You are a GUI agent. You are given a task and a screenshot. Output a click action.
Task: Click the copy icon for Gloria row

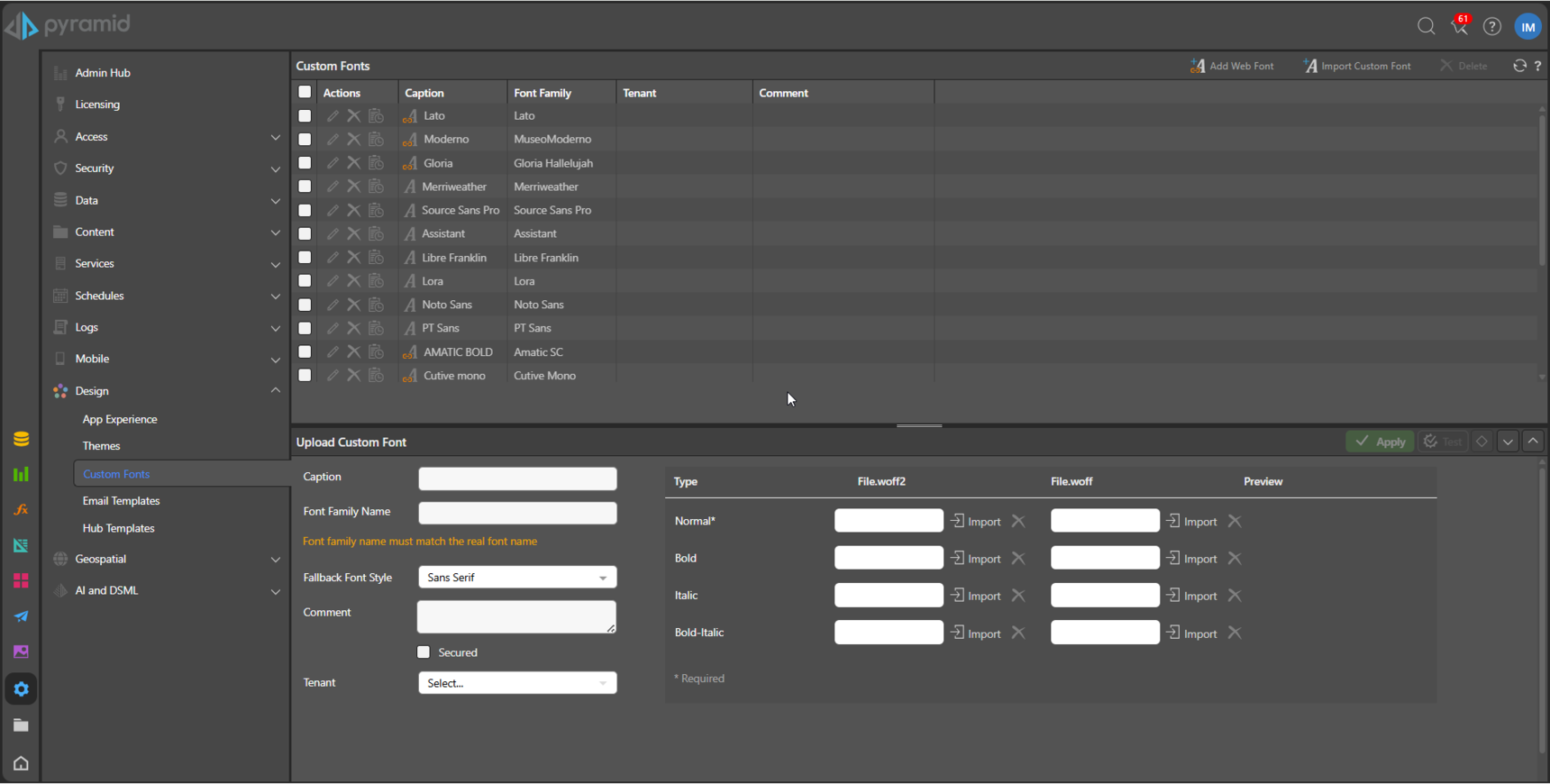pos(376,163)
